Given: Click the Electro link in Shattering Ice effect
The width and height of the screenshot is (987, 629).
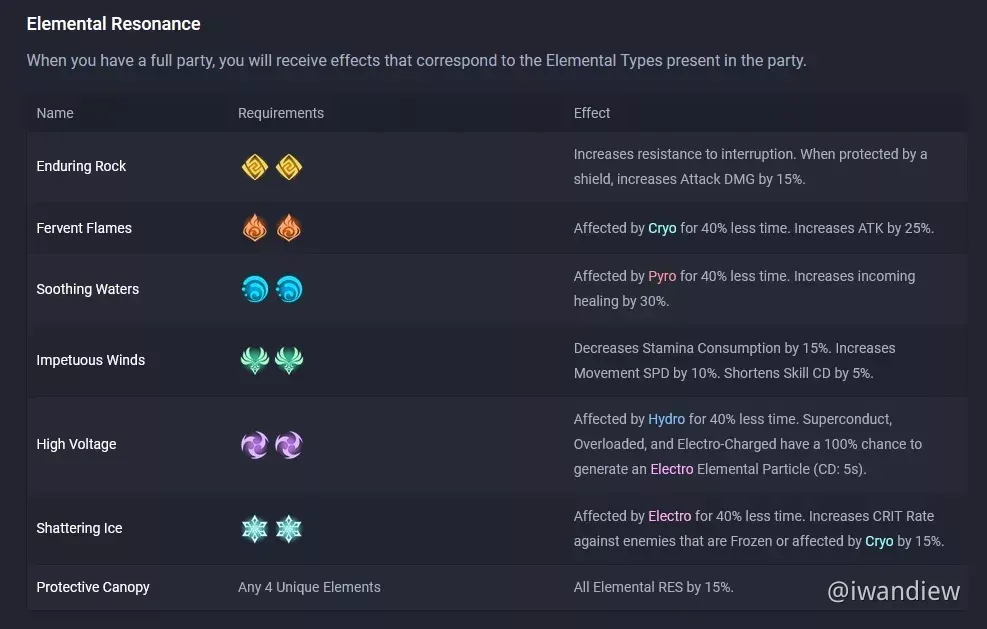Looking at the screenshot, I should click(x=670, y=516).
